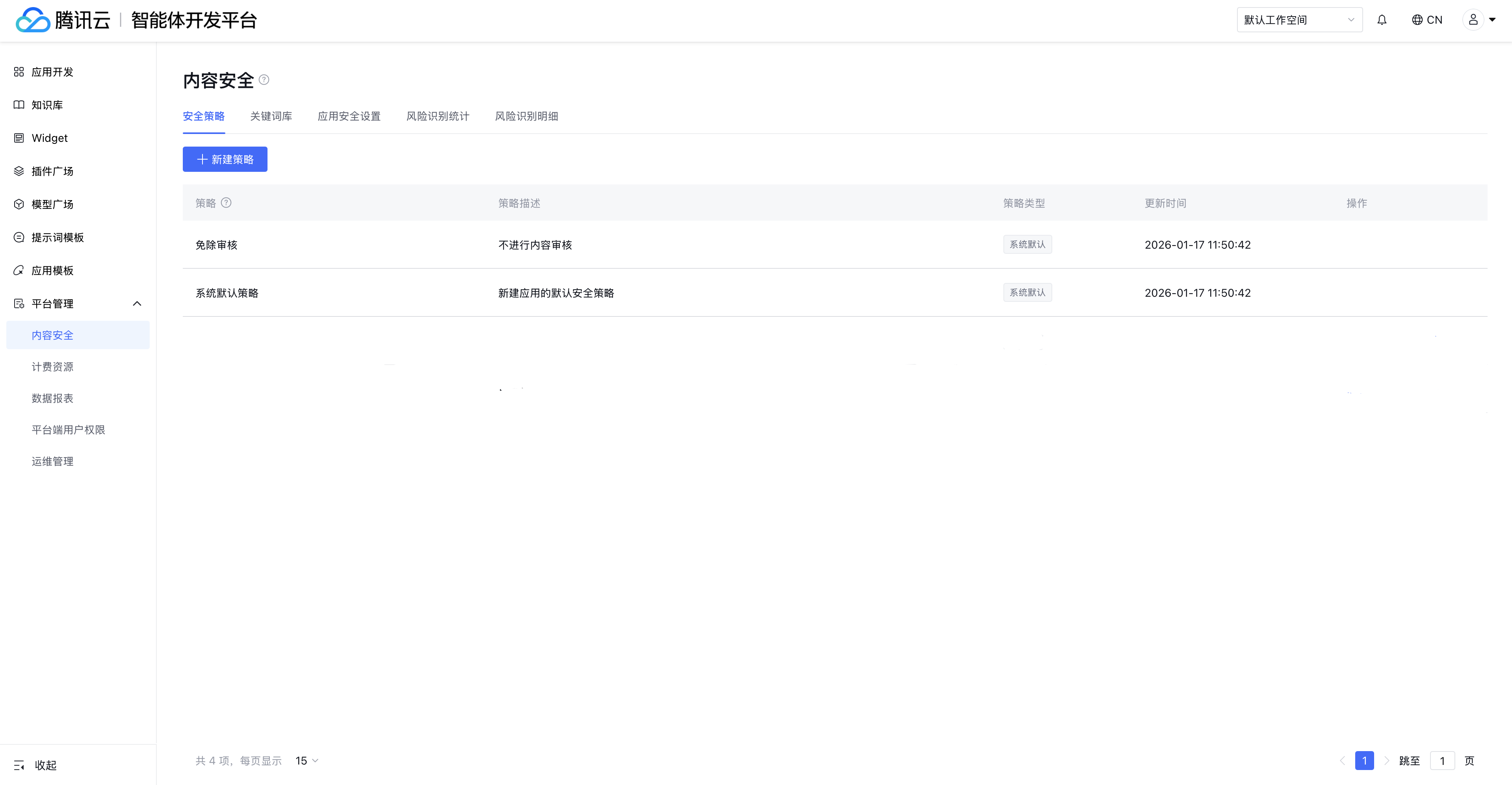
Task: Click the notification bell icon
Action: (1382, 20)
